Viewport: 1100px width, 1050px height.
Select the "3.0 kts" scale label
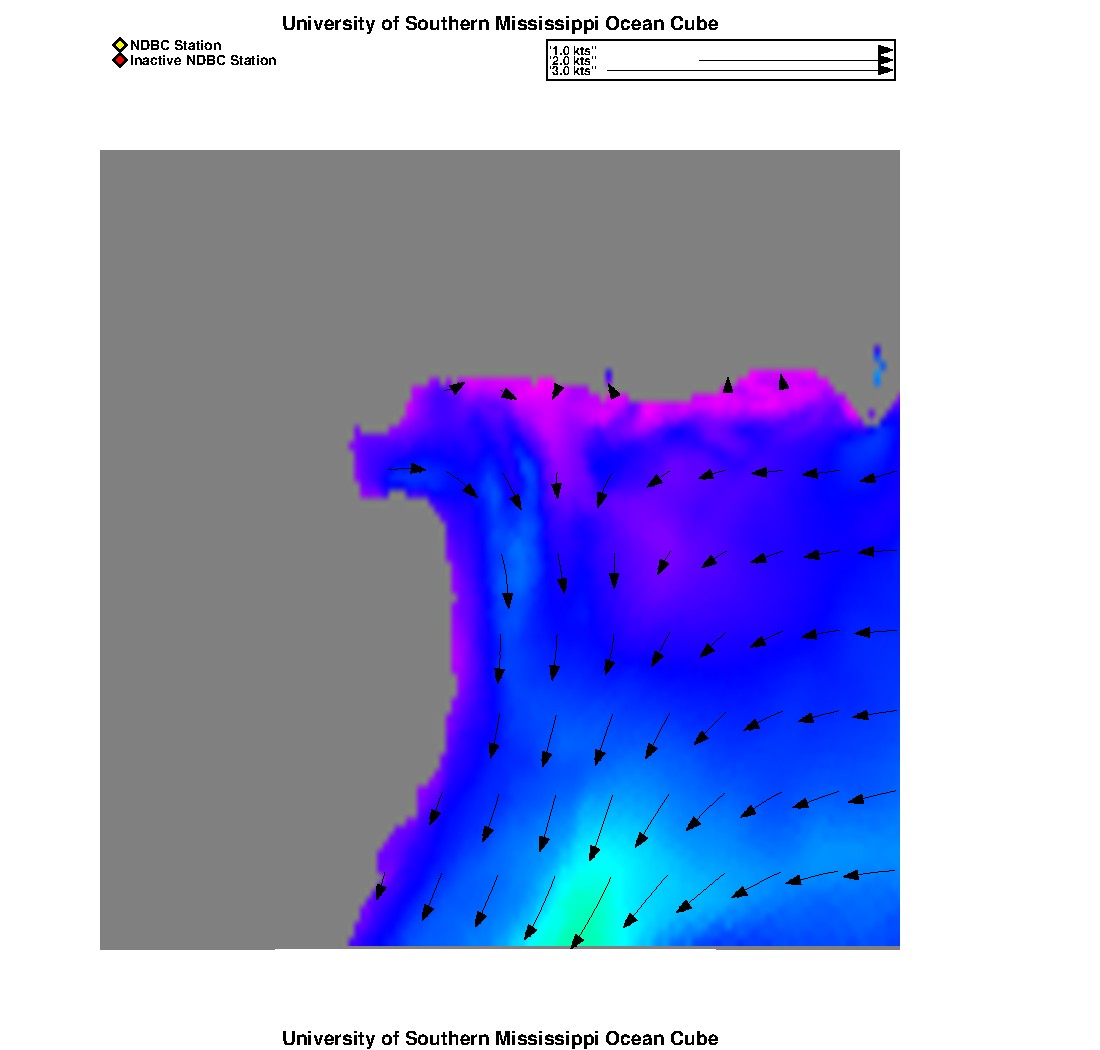tap(573, 70)
